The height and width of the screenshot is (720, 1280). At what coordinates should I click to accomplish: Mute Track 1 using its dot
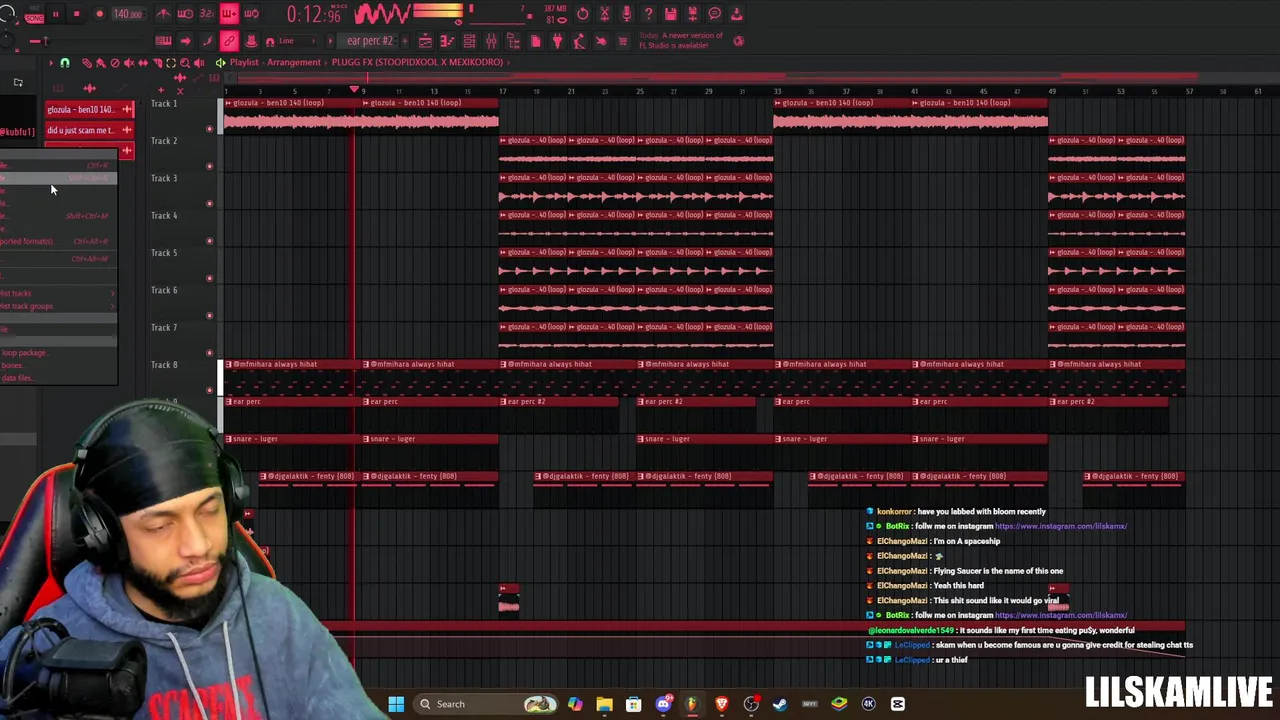click(209, 129)
